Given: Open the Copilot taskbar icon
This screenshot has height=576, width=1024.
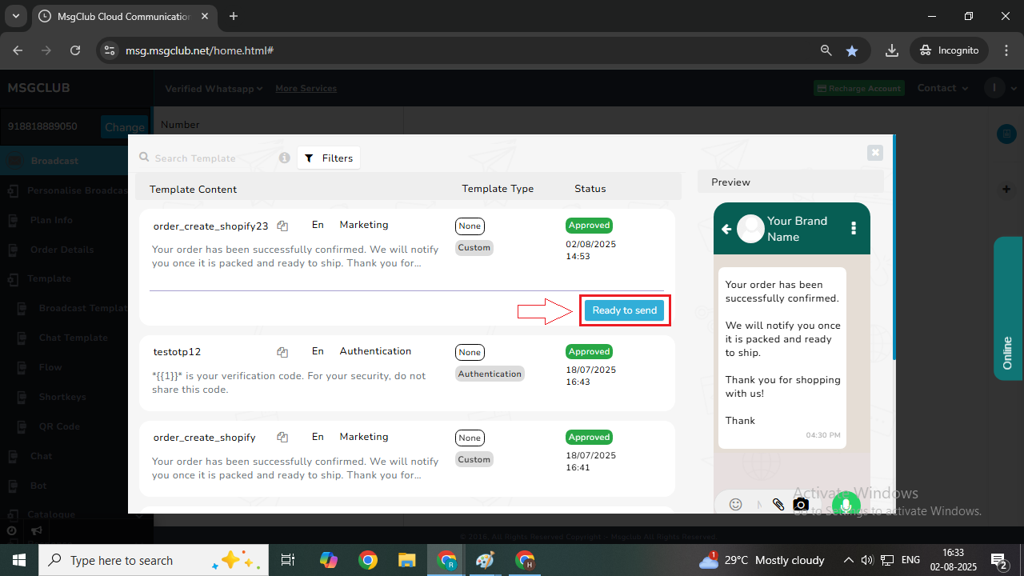Looking at the screenshot, I should (328, 560).
